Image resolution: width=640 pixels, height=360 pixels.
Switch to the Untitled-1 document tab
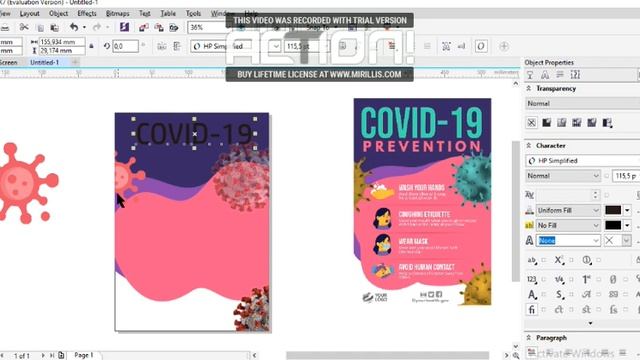44,62
